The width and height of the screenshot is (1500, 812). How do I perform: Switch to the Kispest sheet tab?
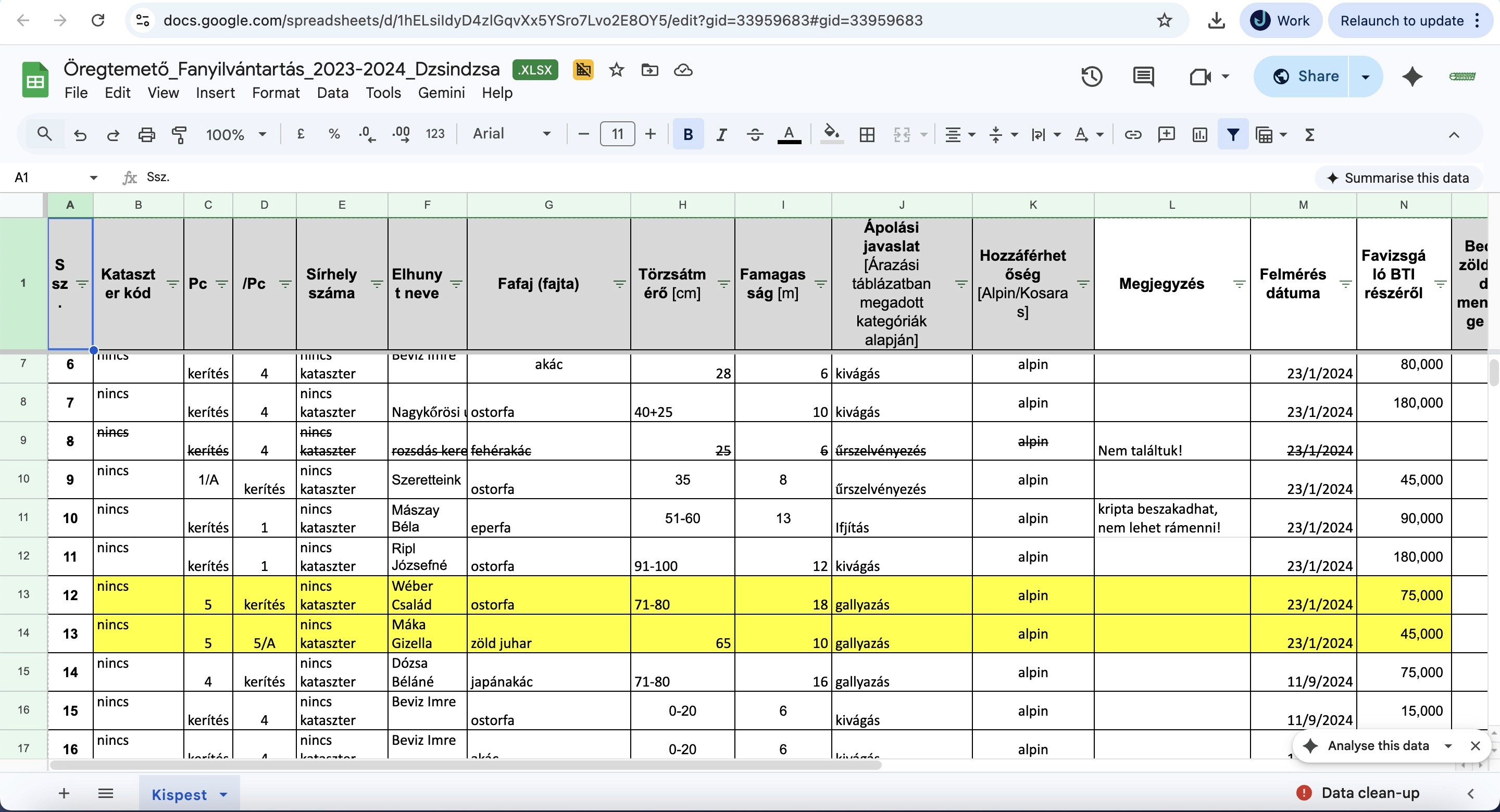[179, 794]
